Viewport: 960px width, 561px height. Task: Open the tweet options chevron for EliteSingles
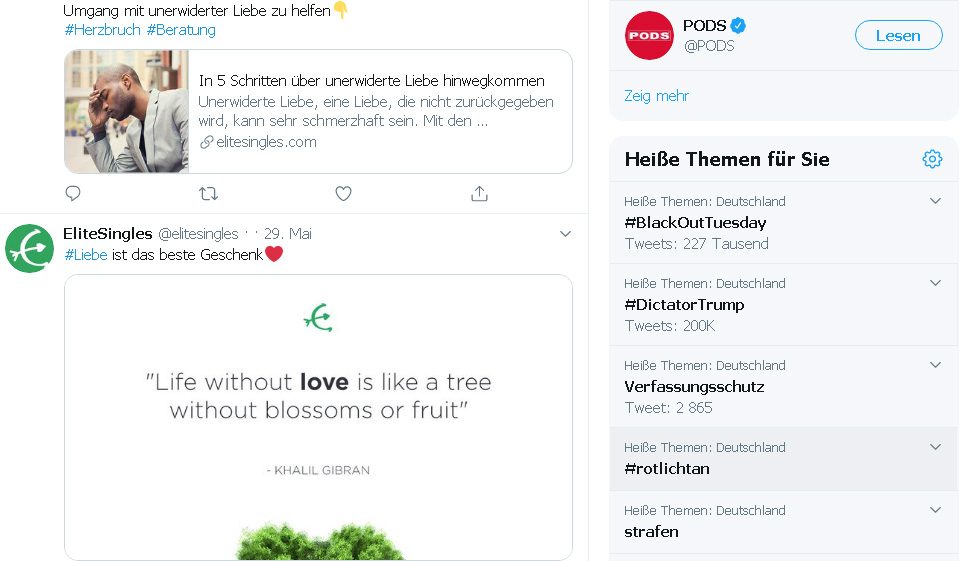[x=565, y=234]
